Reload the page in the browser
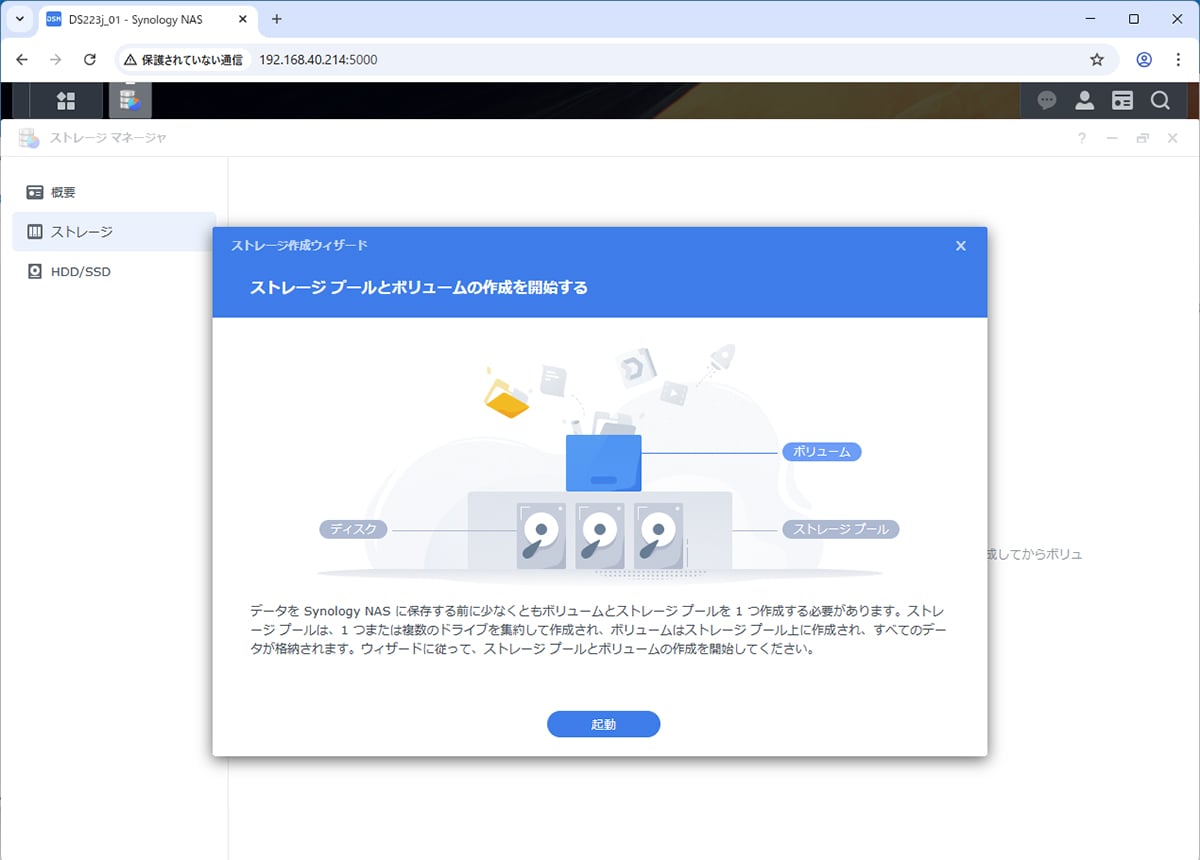This screenshot has height=860, width=1200. click(89, 60)
